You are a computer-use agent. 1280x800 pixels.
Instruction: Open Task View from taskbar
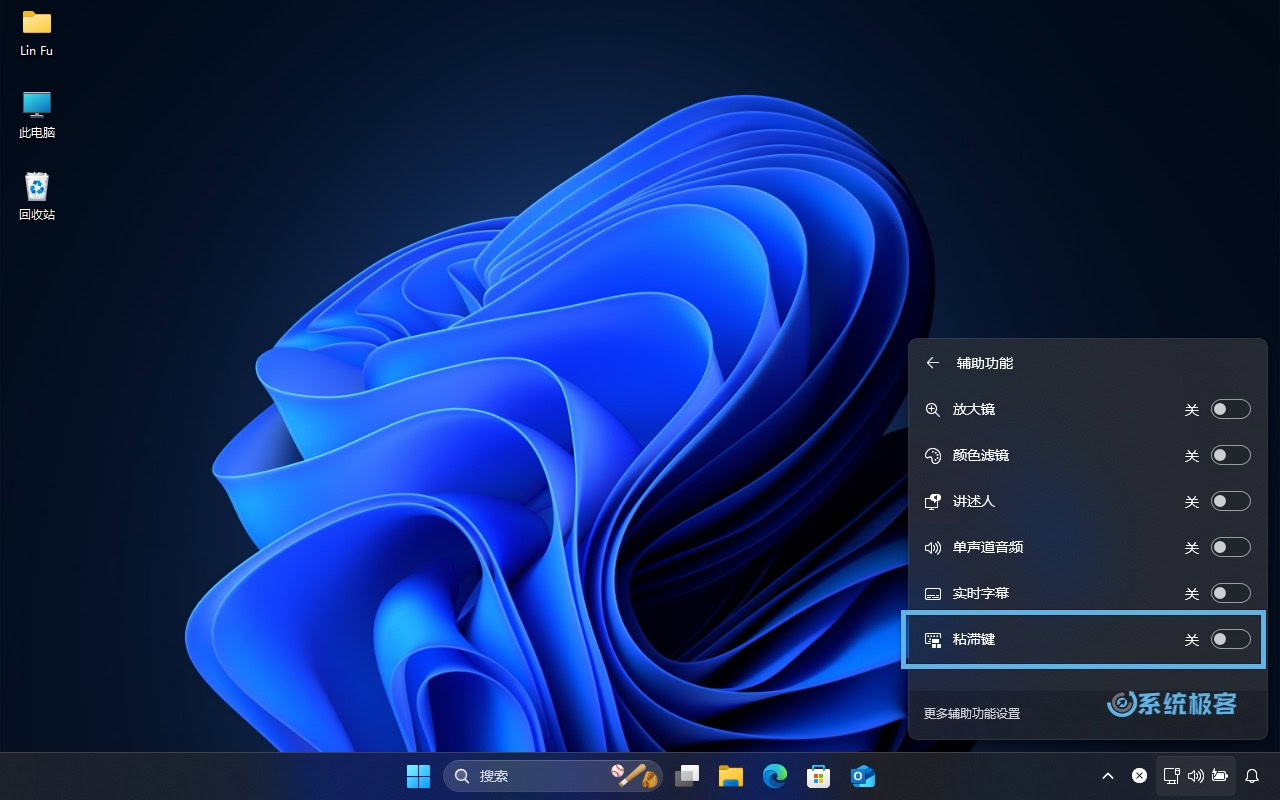[687, 776]
